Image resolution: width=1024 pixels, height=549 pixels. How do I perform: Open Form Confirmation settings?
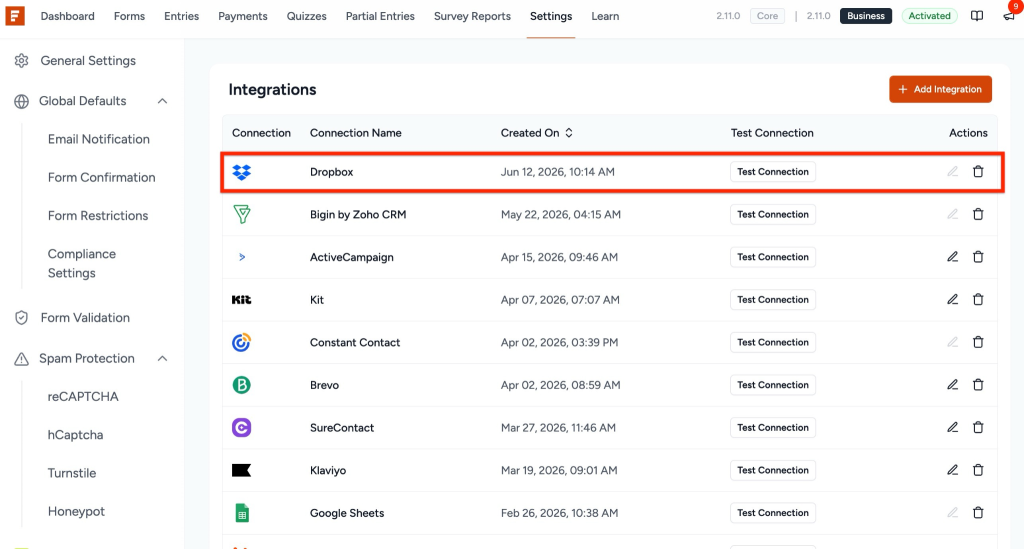pyautogui.click(x=101, y=178)
